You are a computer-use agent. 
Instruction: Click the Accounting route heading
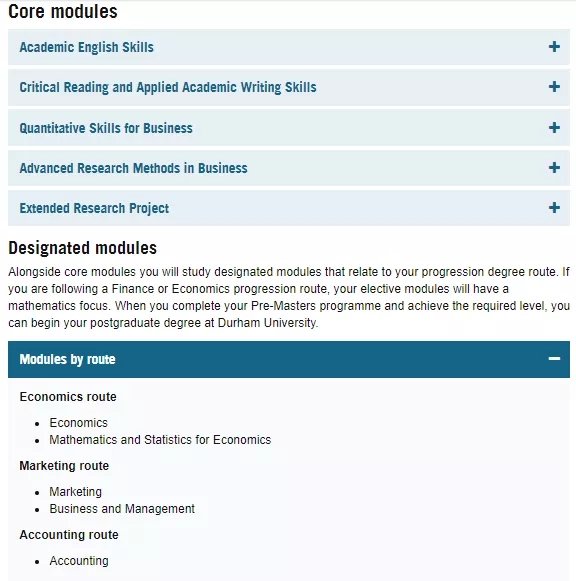[x=69, y=535]
